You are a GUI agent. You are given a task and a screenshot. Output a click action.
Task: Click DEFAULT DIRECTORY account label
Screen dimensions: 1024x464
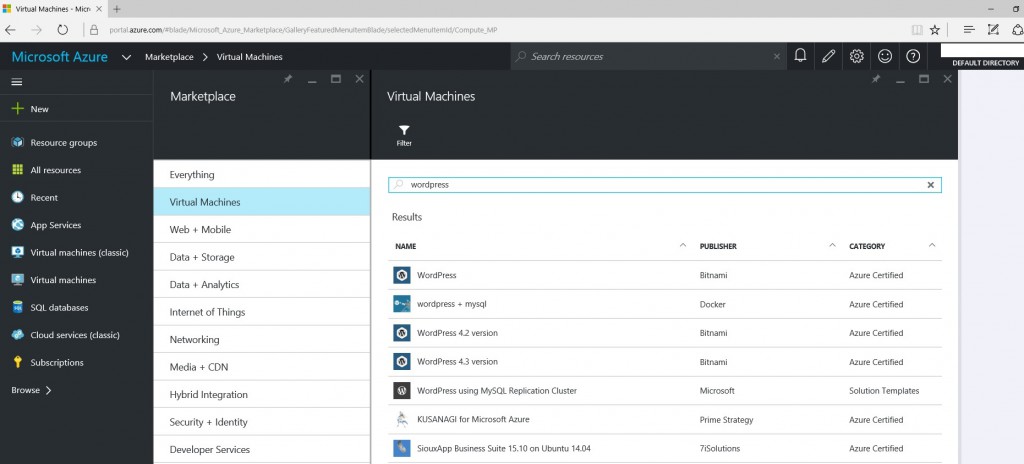(x=985, y=63)
